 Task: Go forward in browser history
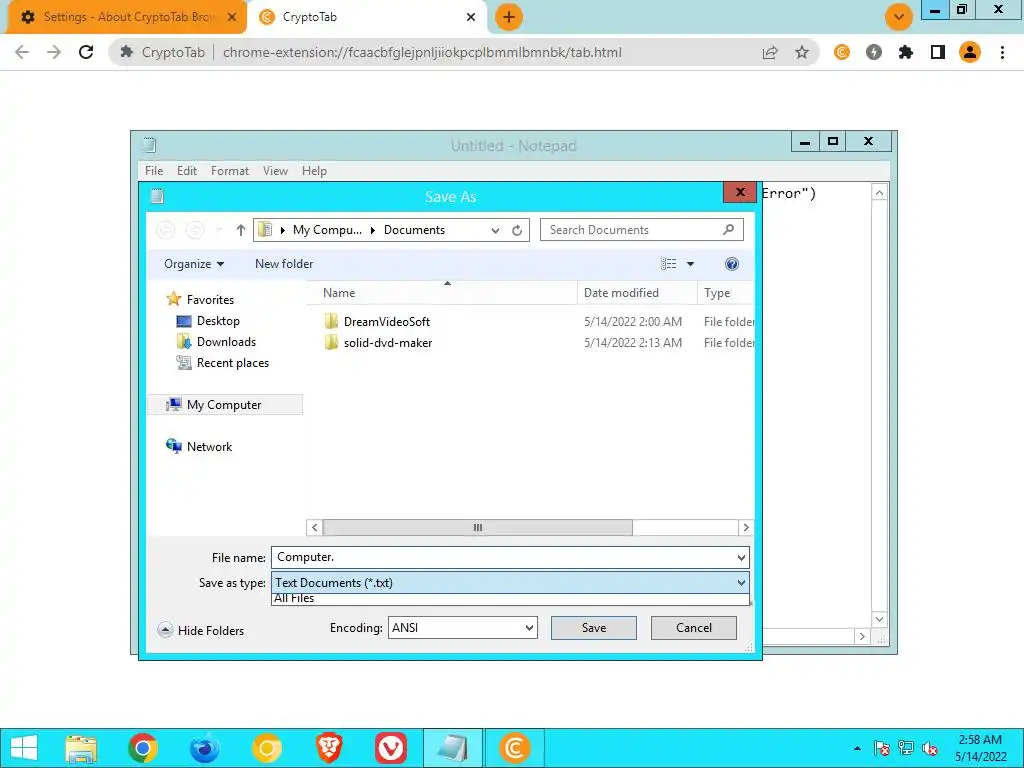pos(54,52)
